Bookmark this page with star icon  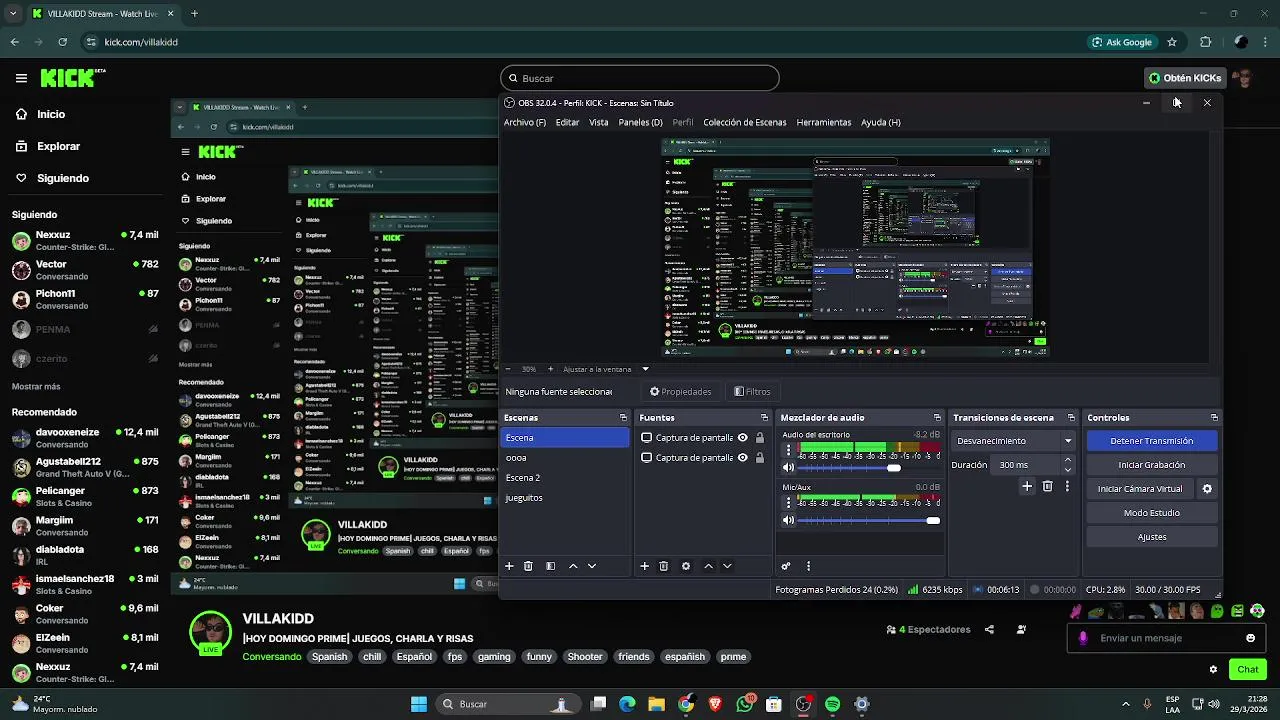click(x=1172, y=42)
